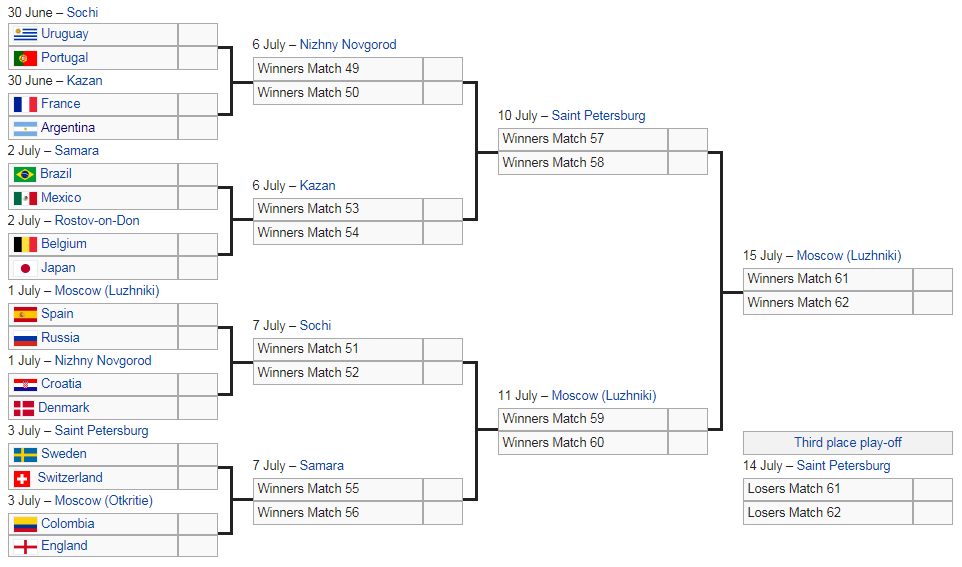Click the Portugal flag icon

[x=26, y=58]
